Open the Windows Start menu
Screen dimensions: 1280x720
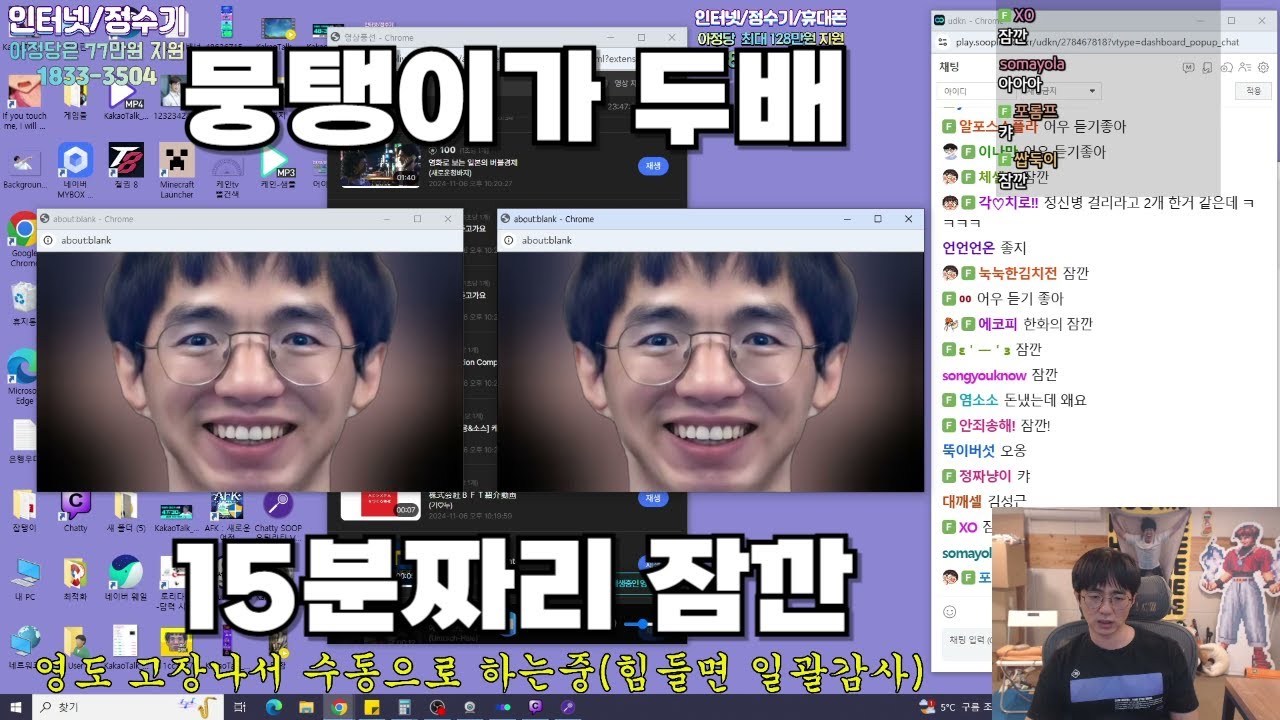click(x=15, y=707)
